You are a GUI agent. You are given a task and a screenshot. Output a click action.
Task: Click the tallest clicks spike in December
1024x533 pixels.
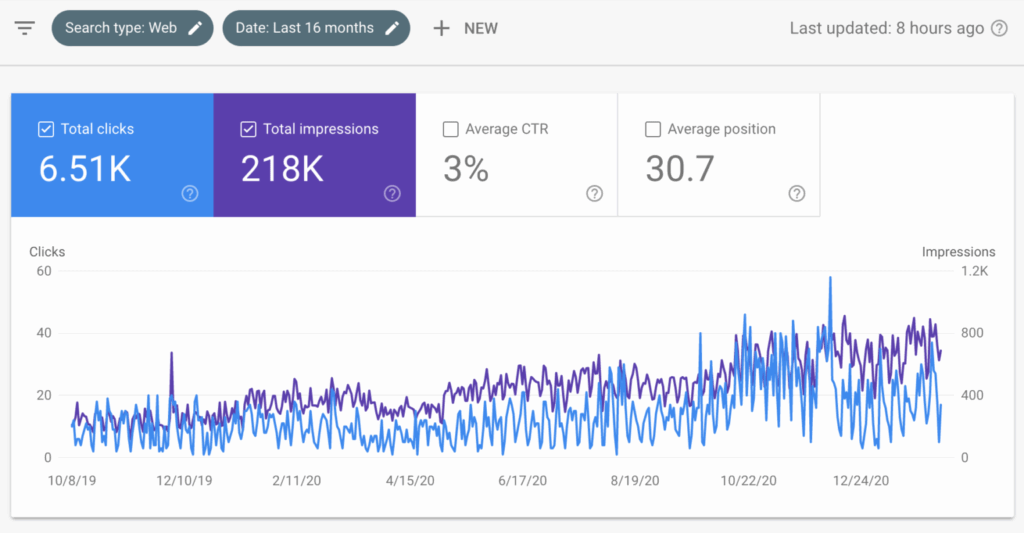coord(830,278)
